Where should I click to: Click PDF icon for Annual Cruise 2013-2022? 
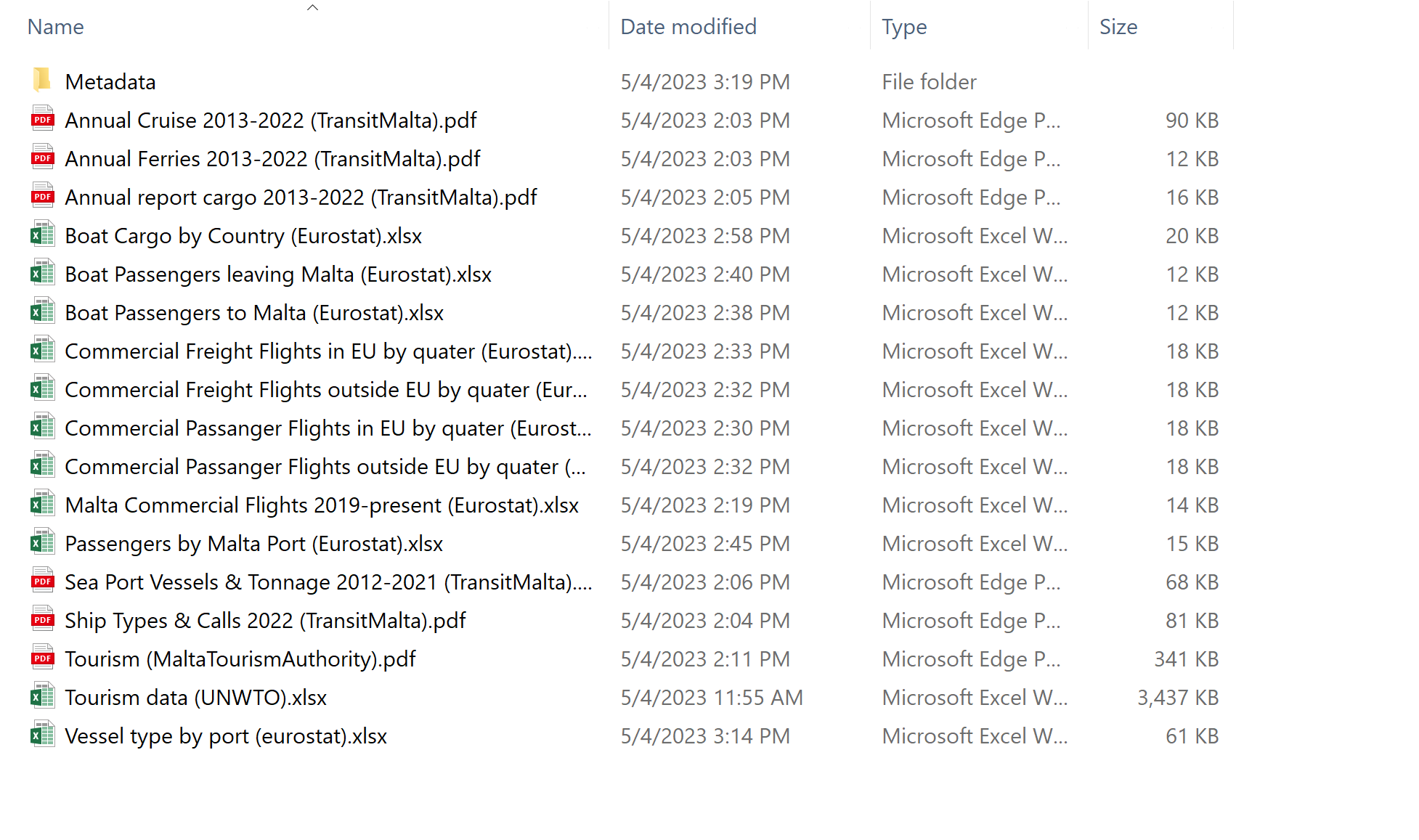pyautogui.click(x=42, y=119)
